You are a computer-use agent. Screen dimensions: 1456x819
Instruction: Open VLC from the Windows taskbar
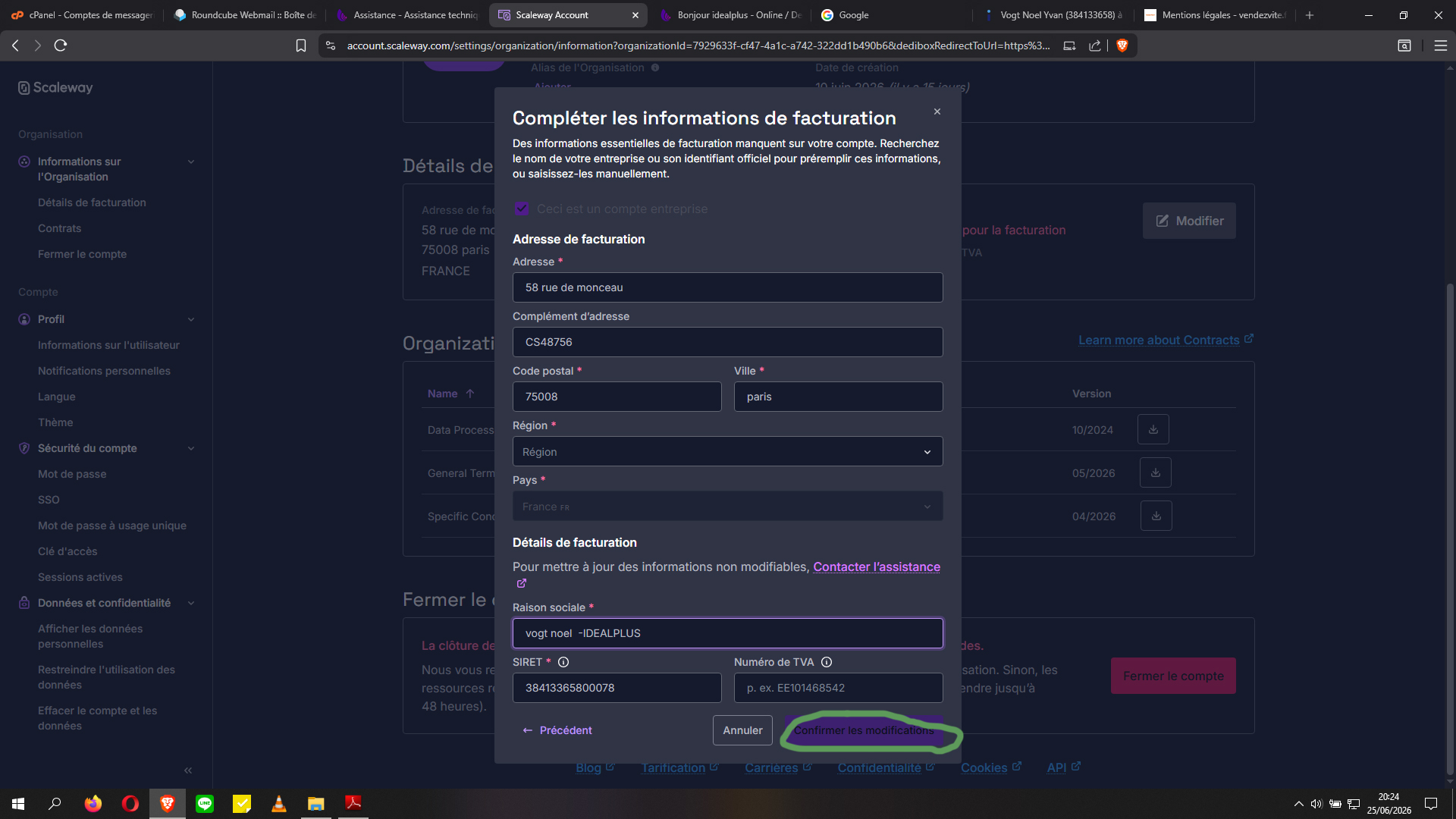point(279,804)
